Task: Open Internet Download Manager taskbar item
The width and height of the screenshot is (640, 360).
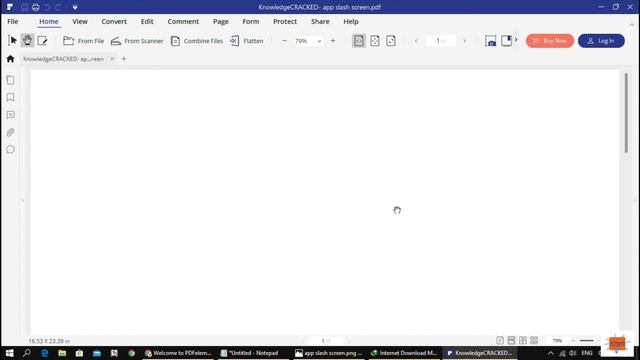Action: [x=404, y=353]
